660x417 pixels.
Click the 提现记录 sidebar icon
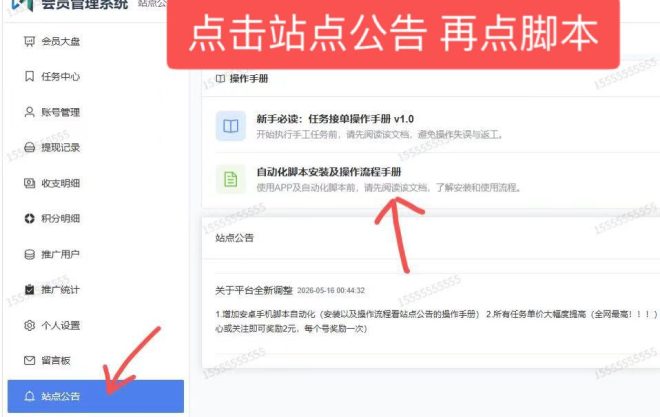point(29,147)
